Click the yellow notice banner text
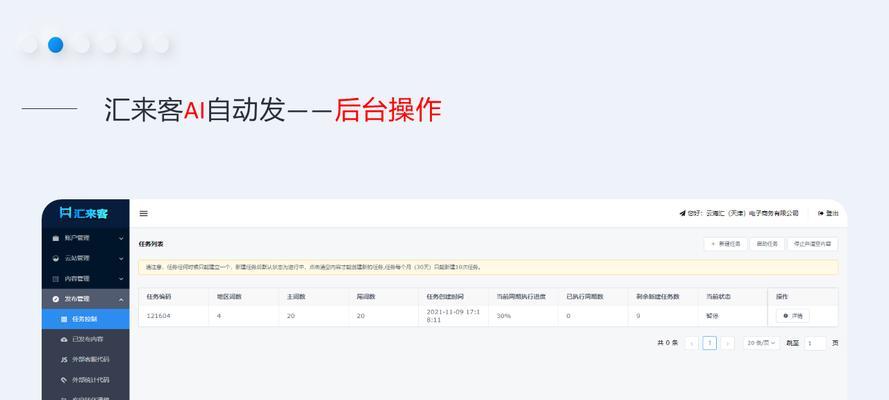This screenshot has width=889, height=400. (314, 267)
